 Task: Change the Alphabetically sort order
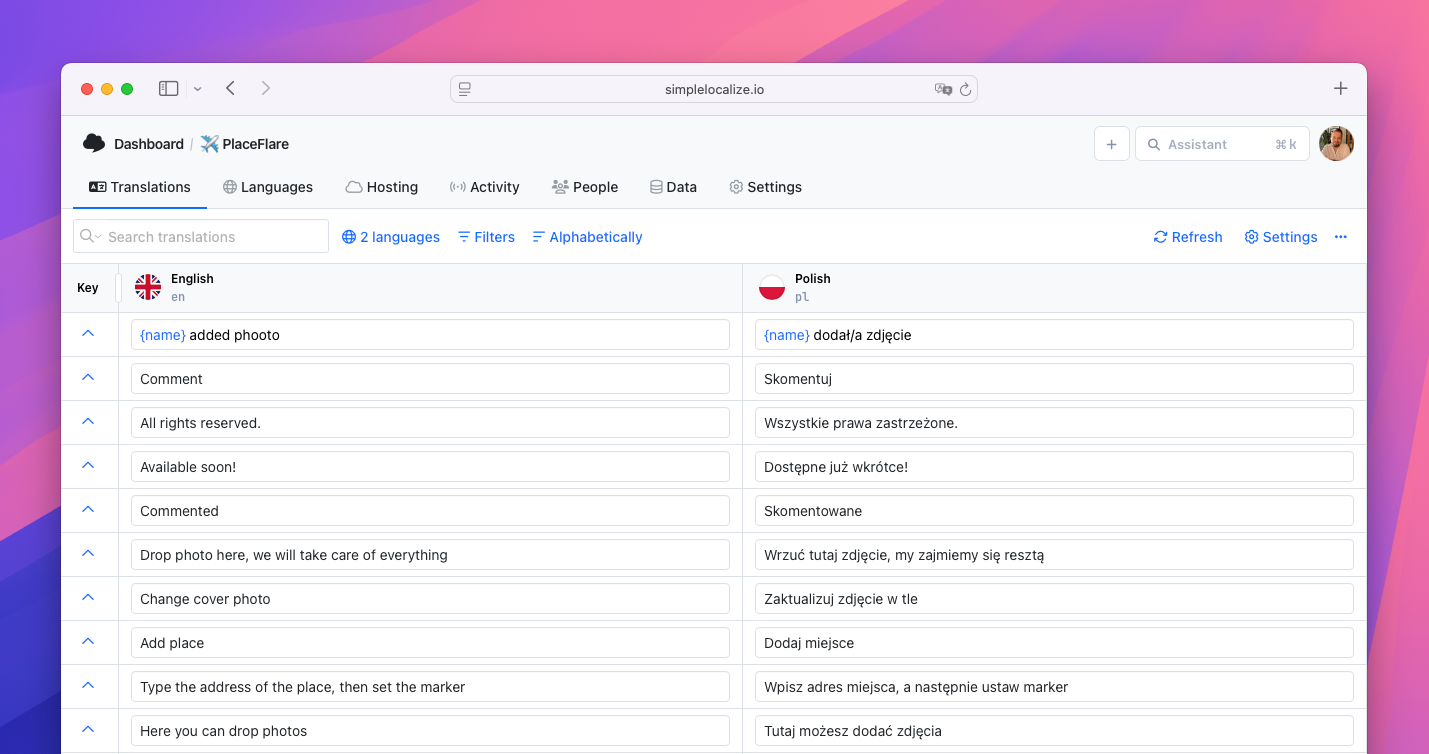point(587,237)
